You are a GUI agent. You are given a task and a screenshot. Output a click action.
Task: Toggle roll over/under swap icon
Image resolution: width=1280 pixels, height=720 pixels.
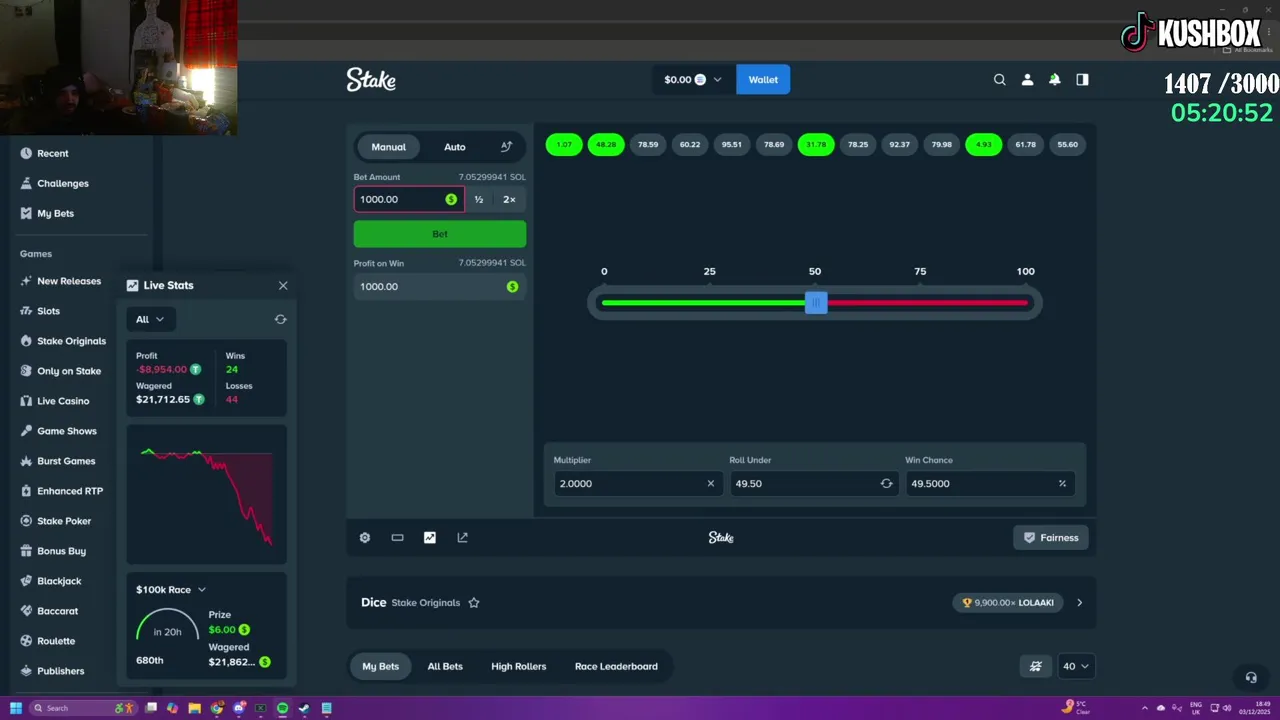coord(886,483)
